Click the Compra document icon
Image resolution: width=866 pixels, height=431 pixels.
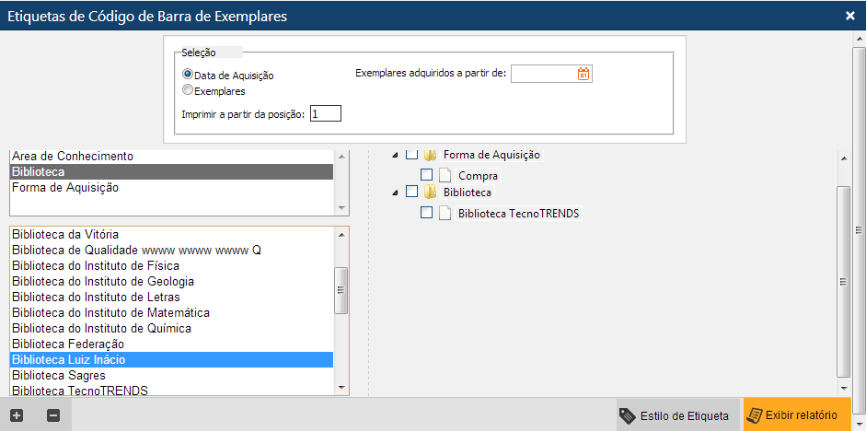click(446, 175)
